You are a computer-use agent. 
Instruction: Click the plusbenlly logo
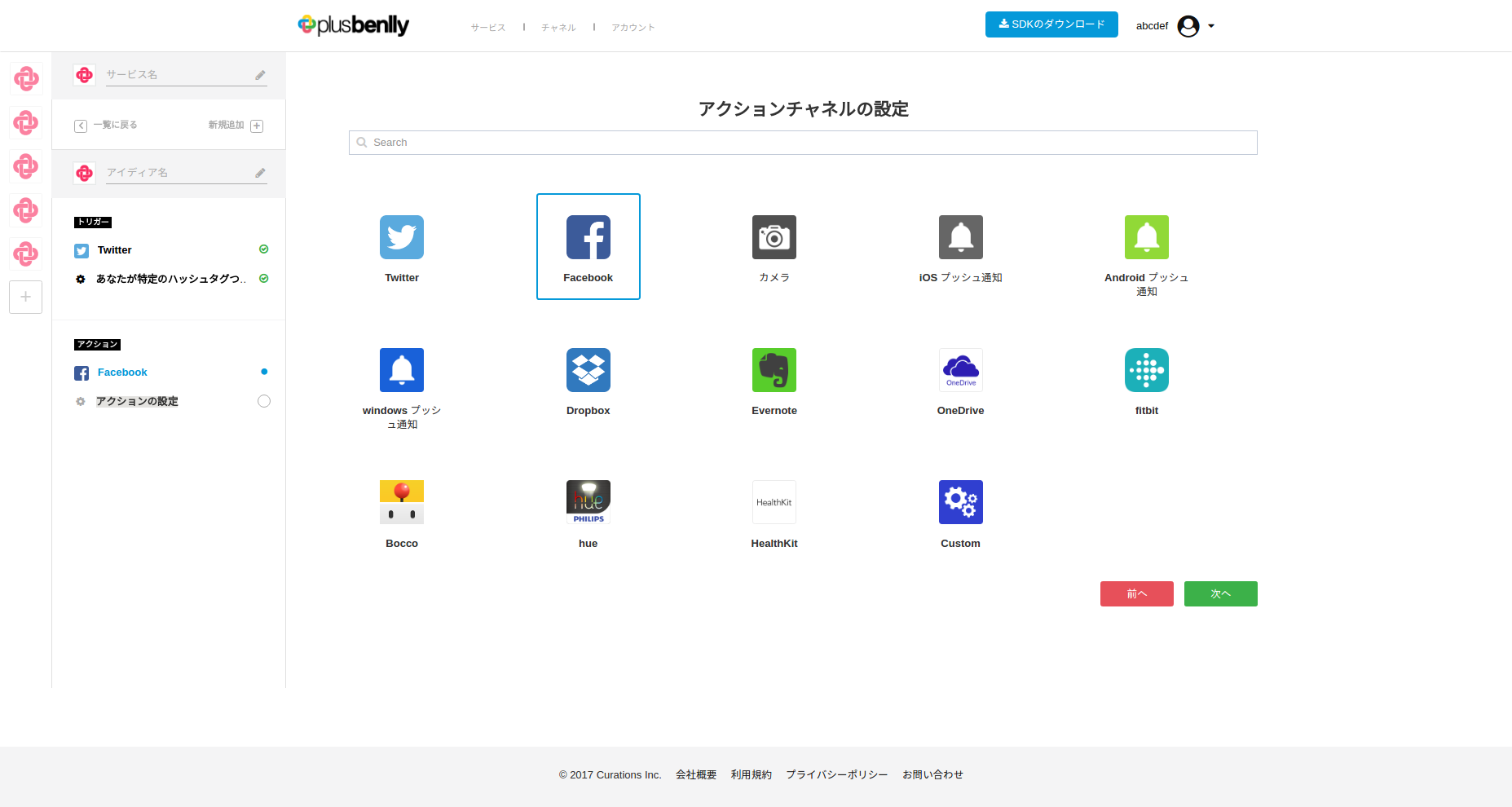tap(354, 25)
